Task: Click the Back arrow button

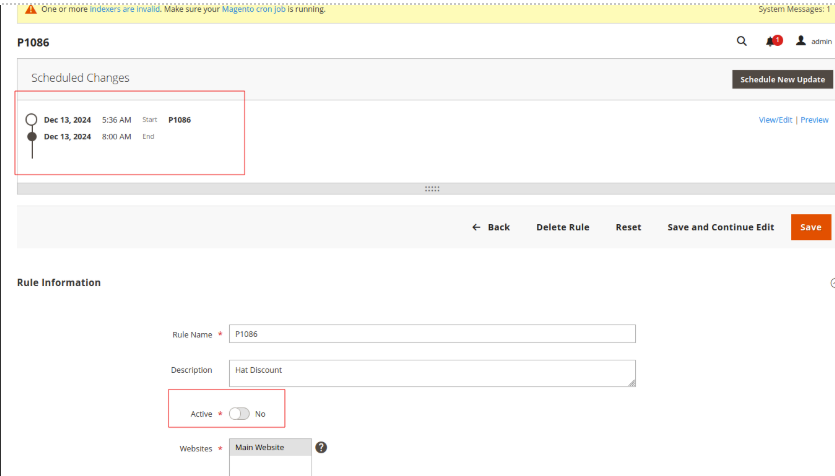Action: (x=491, y=227)
